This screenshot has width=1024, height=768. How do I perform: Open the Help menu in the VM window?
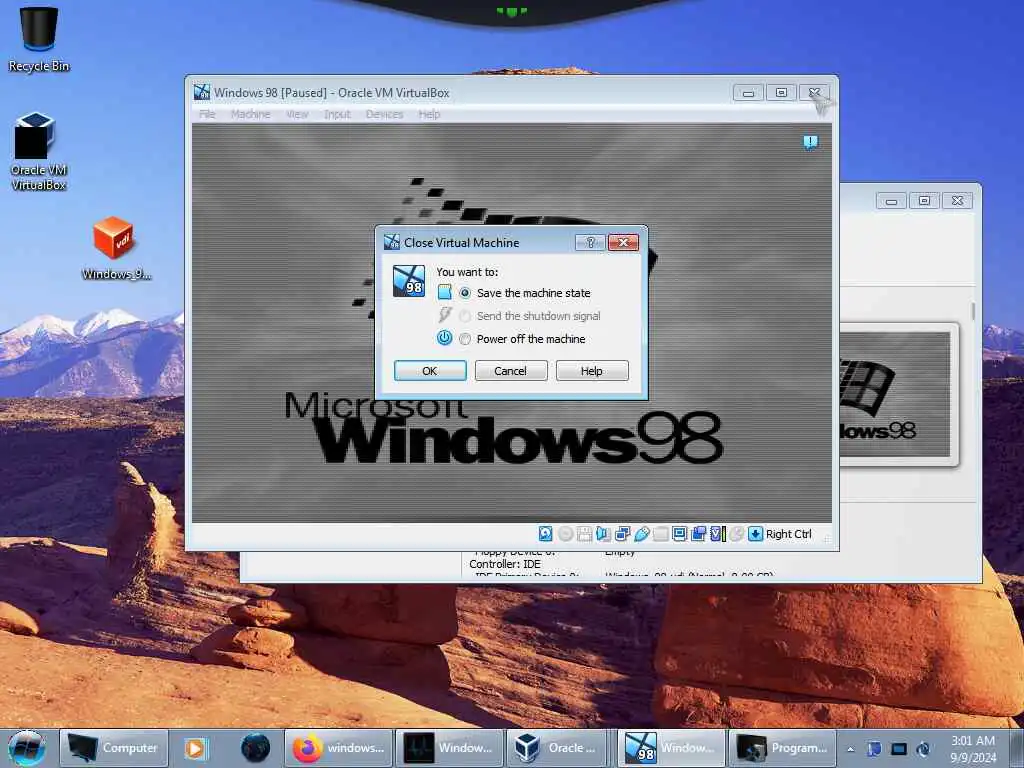429,114
